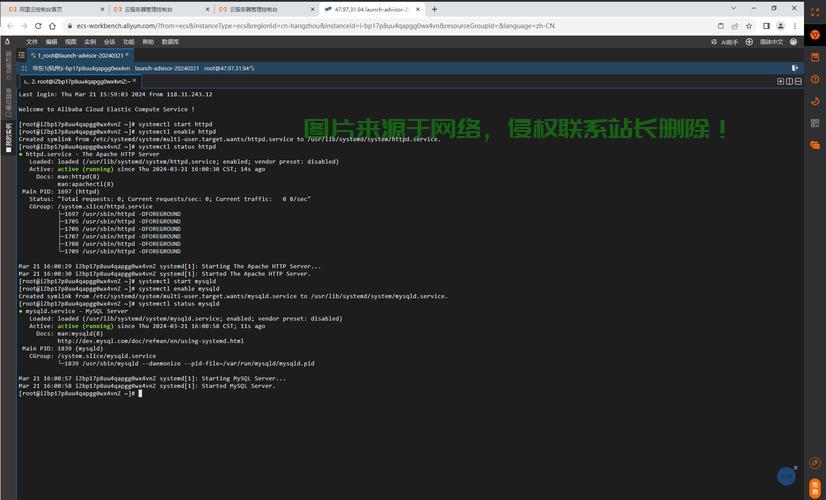Select the 2. root@iZbp17p8uu4qapgg0wx4vnZ terminal tab
826x500 pixels.
[x=80, y=82]
